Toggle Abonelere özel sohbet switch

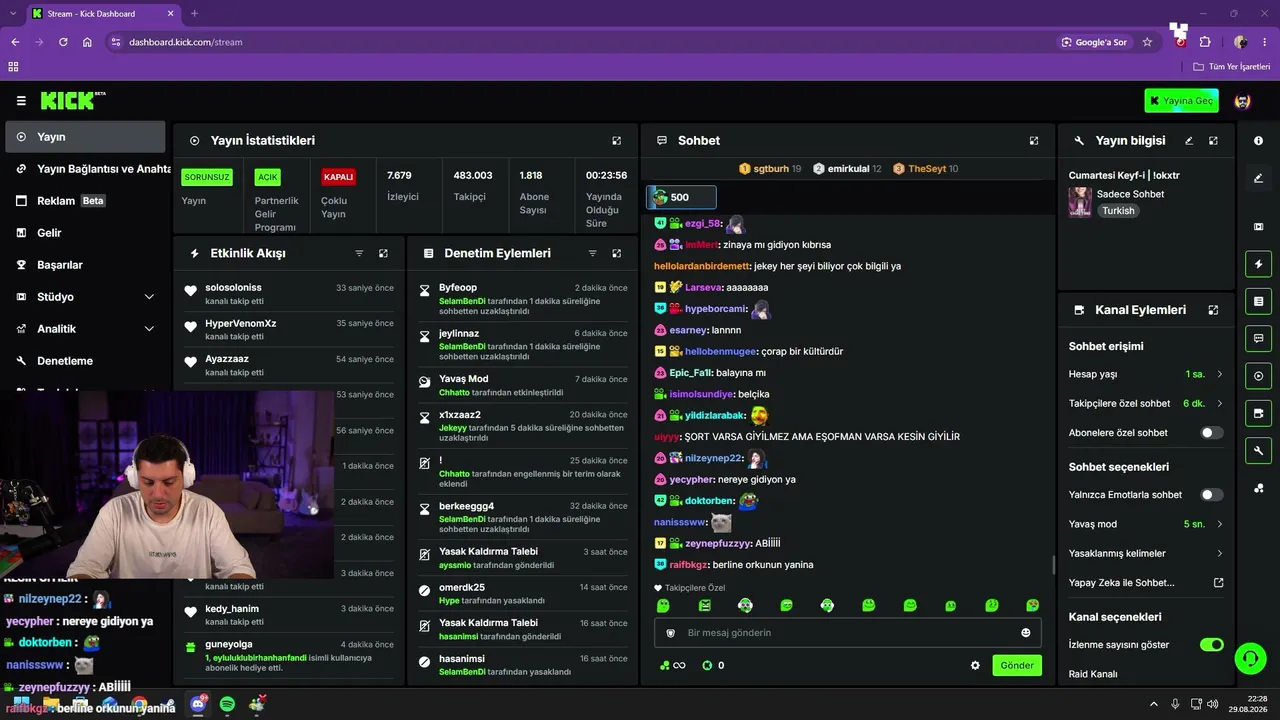[1211, 433]
